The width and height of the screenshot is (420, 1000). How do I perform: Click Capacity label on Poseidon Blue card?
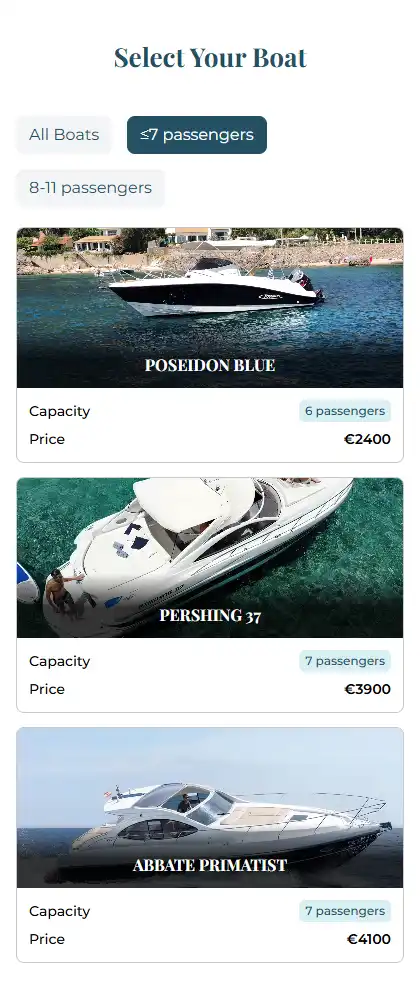pos(59,412)
